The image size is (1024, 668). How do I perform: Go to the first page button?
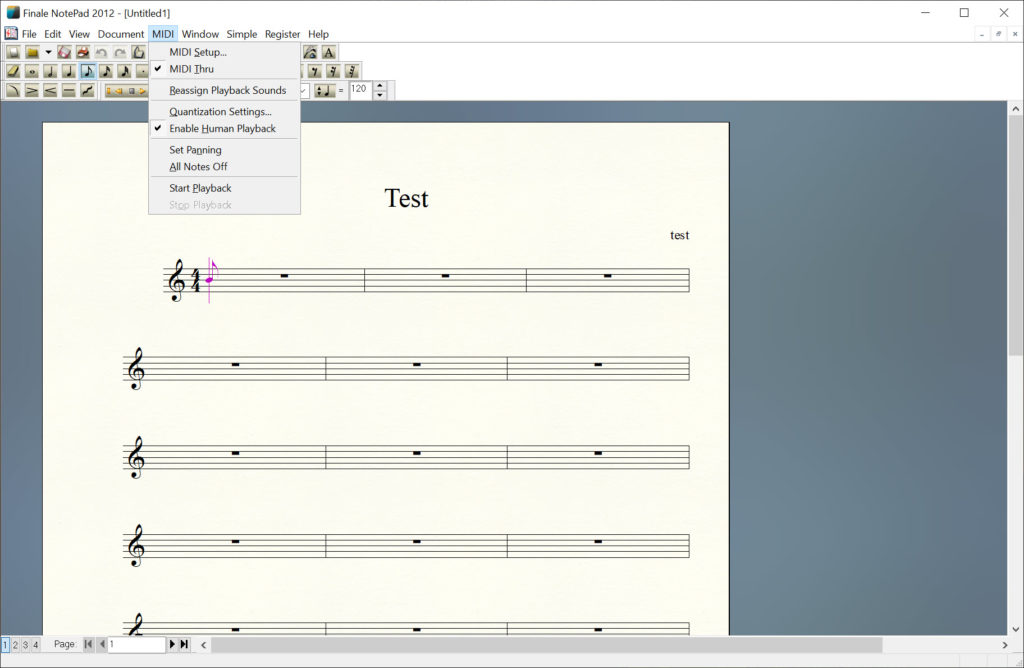pos(88,644)
